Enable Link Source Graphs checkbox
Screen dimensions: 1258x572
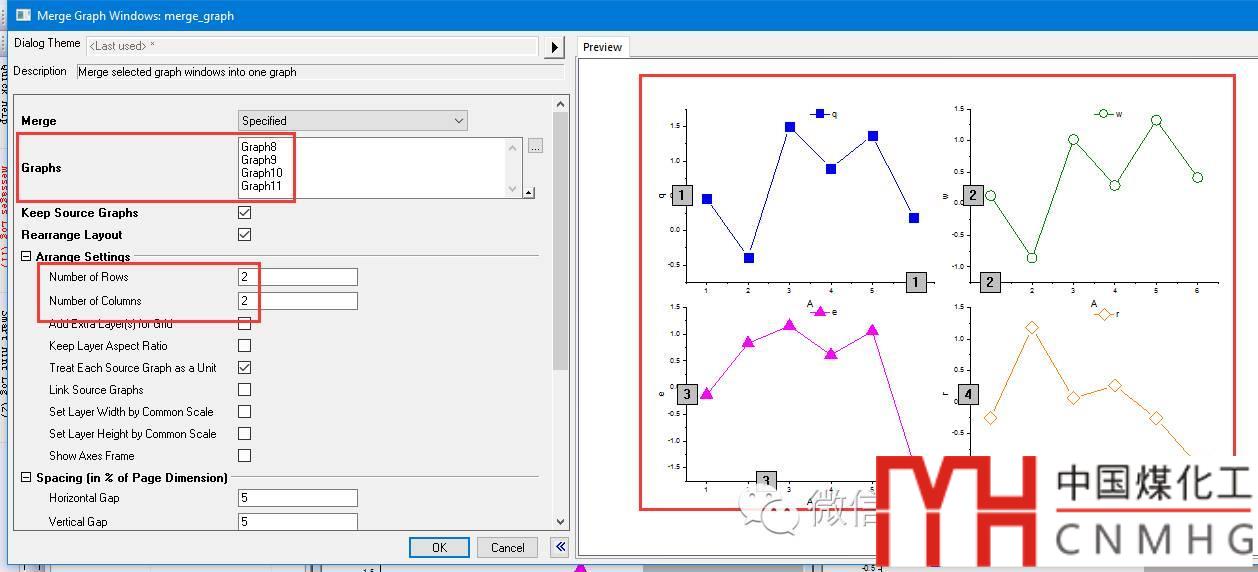point(244,389)
